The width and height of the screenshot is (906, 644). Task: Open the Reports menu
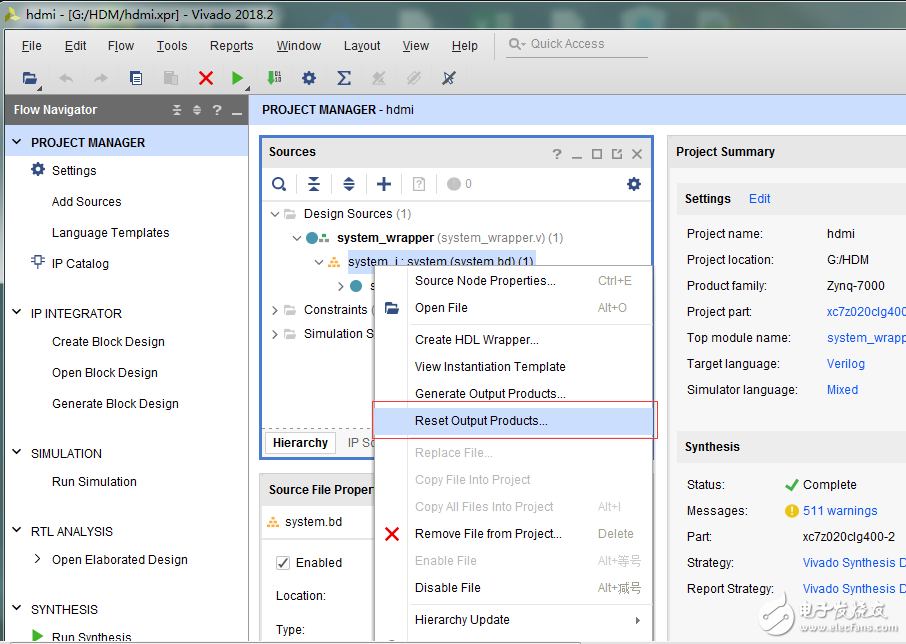[231, 46]
